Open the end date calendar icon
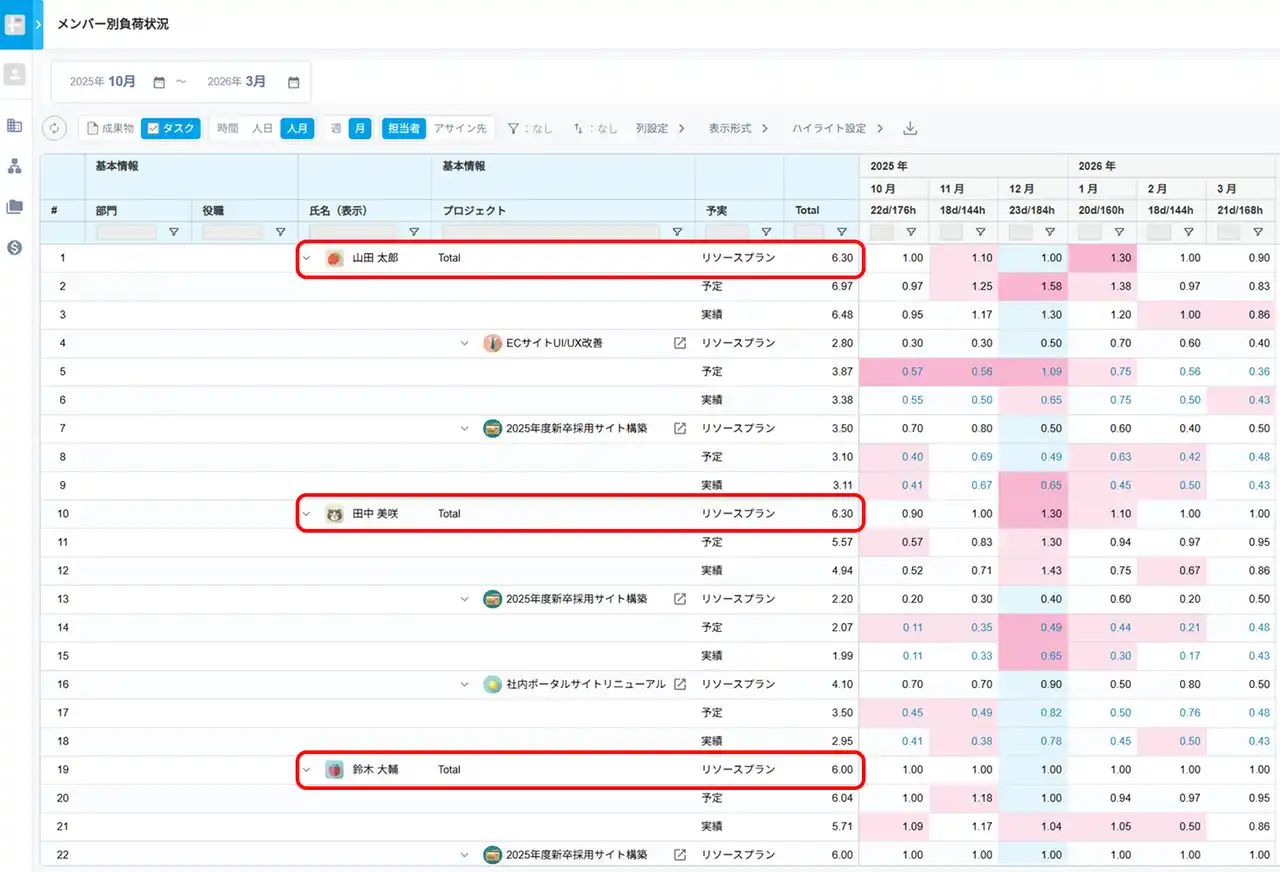 293,82
